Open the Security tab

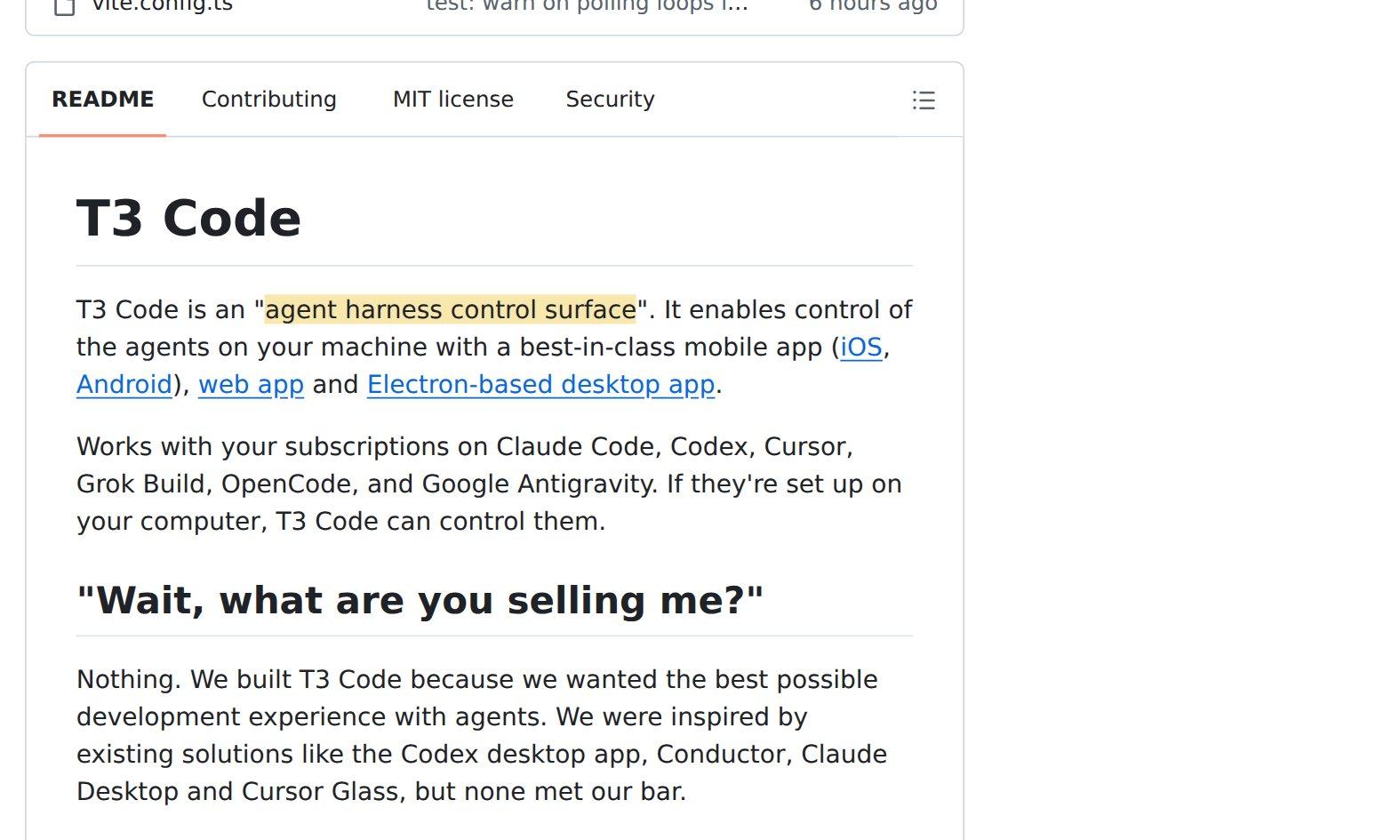[x=610, y=100]
